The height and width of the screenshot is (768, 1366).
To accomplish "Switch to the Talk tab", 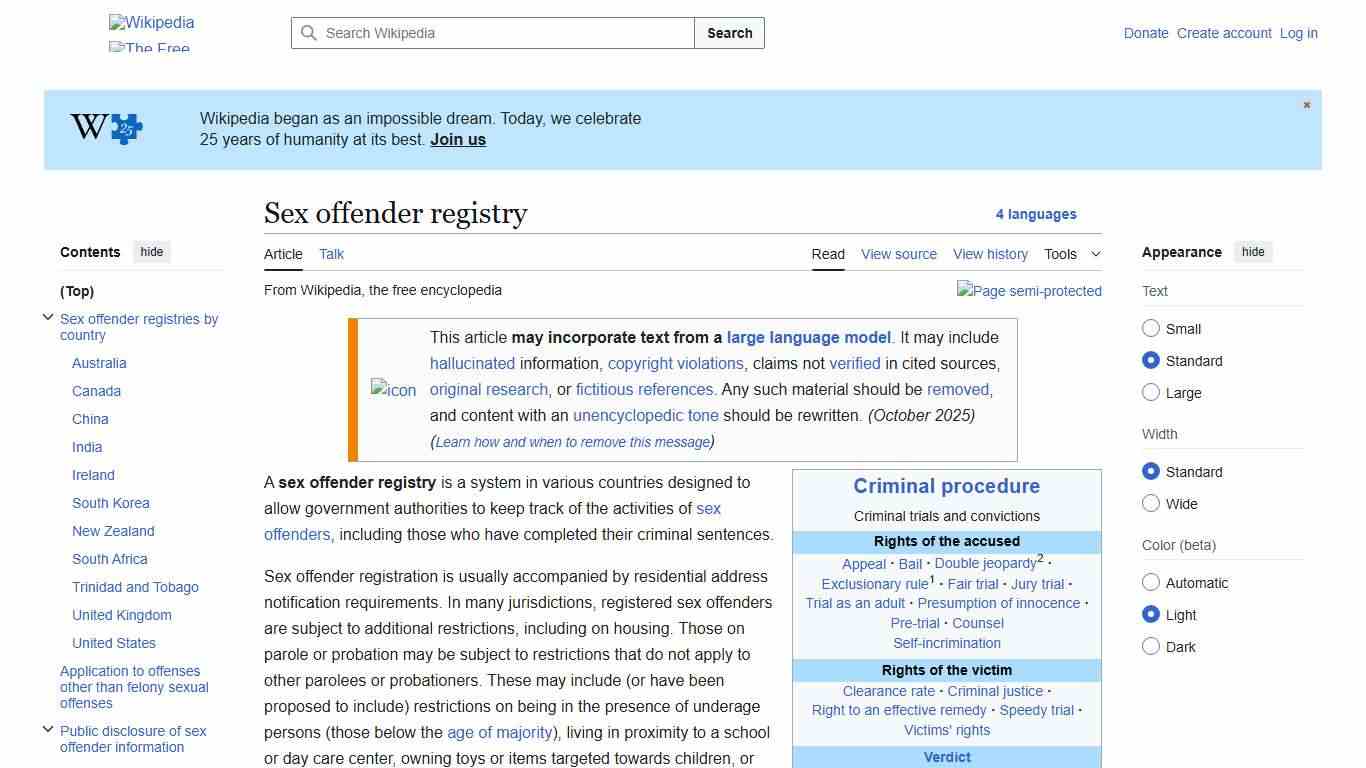I will click(x=331, y=254).
